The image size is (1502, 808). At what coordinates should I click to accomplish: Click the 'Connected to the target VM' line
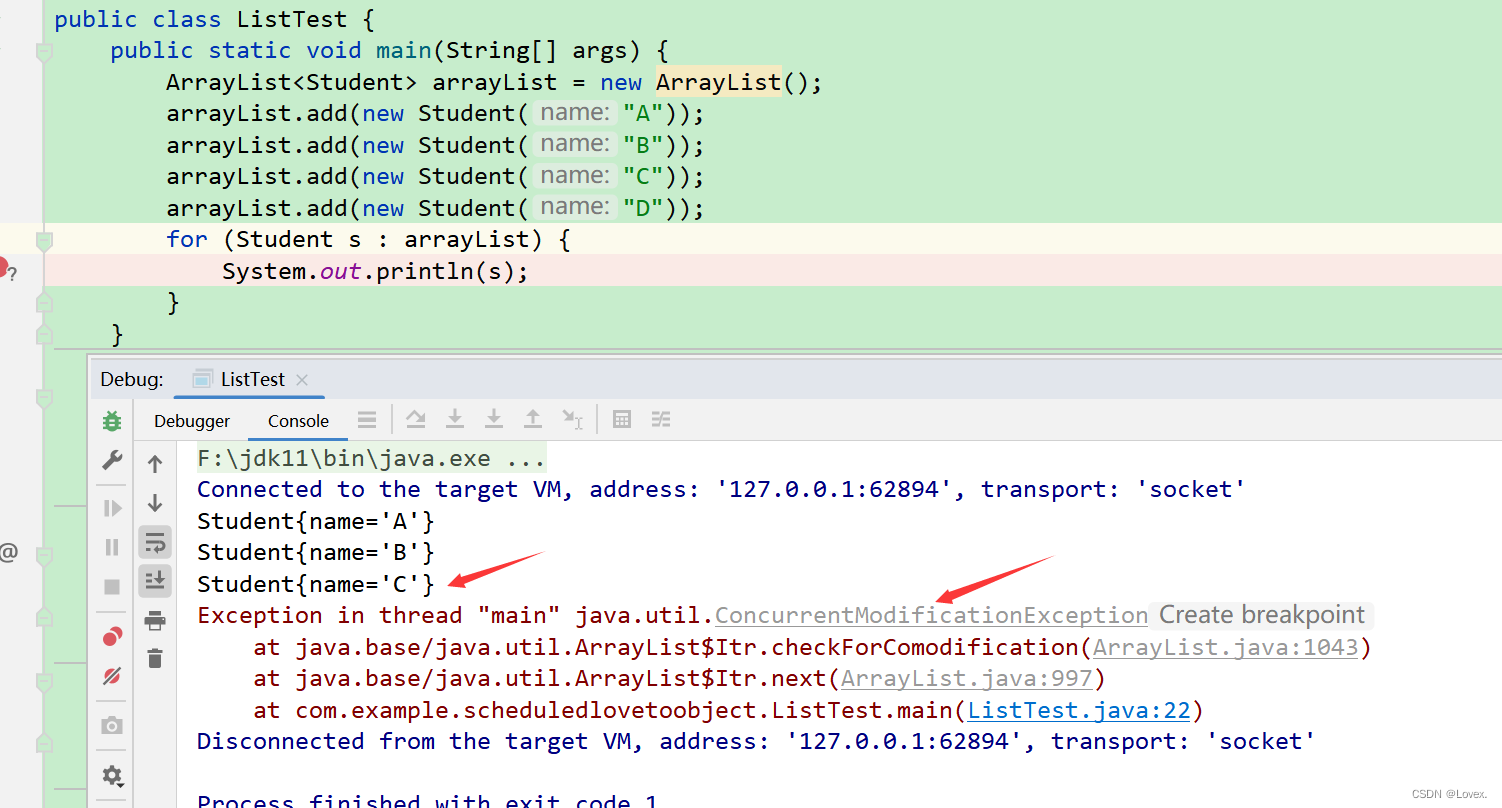pos(721,489)
